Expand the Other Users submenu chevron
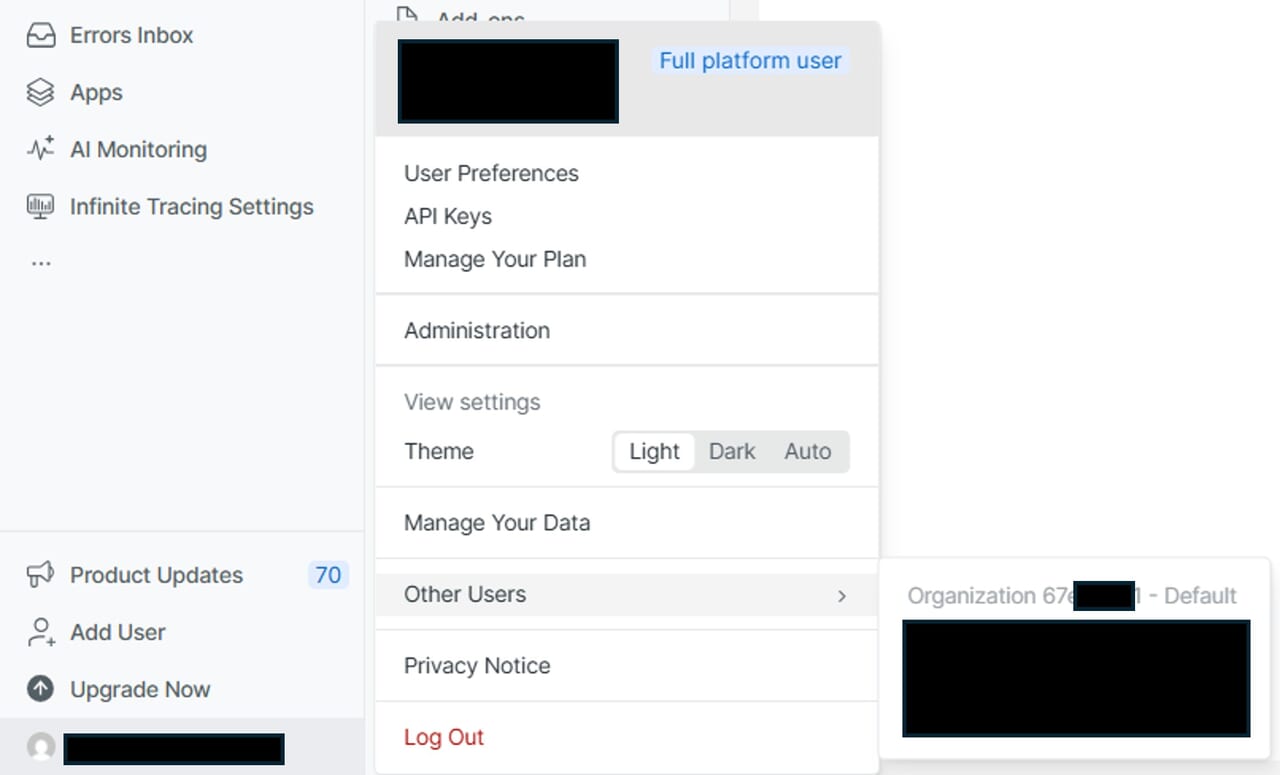Viewport: 1280px width, 775px height. pyautogui.click(x=841, y=596)
